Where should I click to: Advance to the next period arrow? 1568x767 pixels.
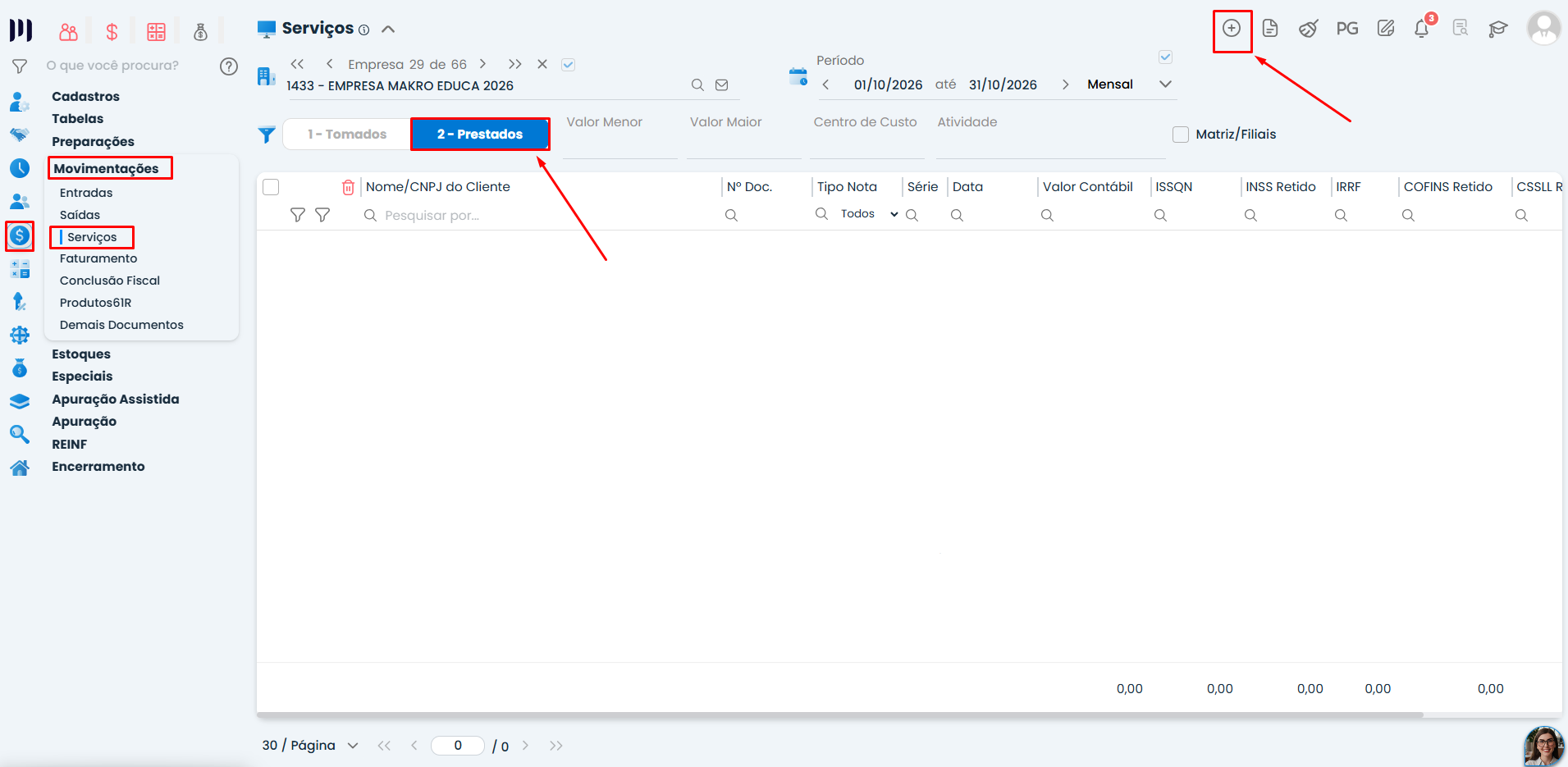click(x=1065, y=84)
